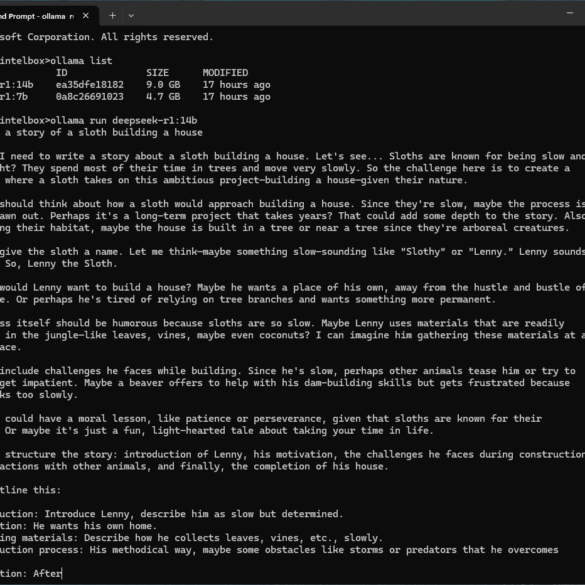Screen dimensions: 585x585
Task: Click the 'ID' column header
Action: pos(62,72)
